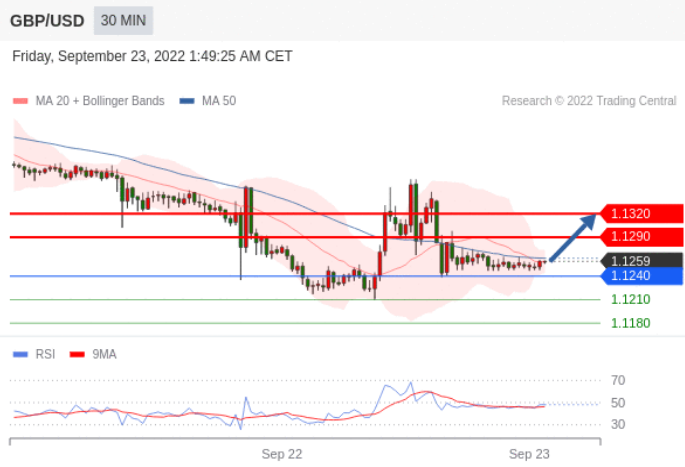The image size is (685, 467).
Task: Click the MA 50 blue legend swatch
Action: point(187,101)
